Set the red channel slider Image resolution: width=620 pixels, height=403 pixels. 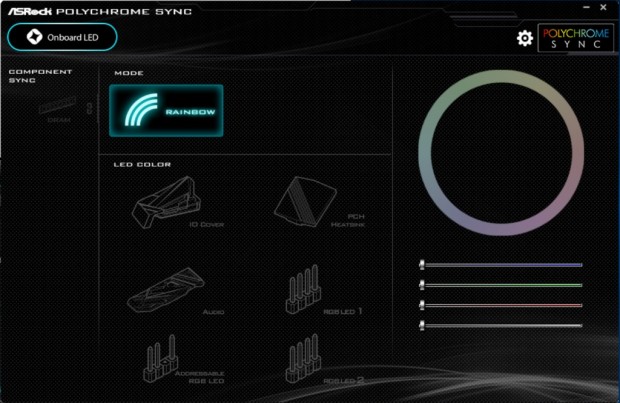(x=501, y=305)
